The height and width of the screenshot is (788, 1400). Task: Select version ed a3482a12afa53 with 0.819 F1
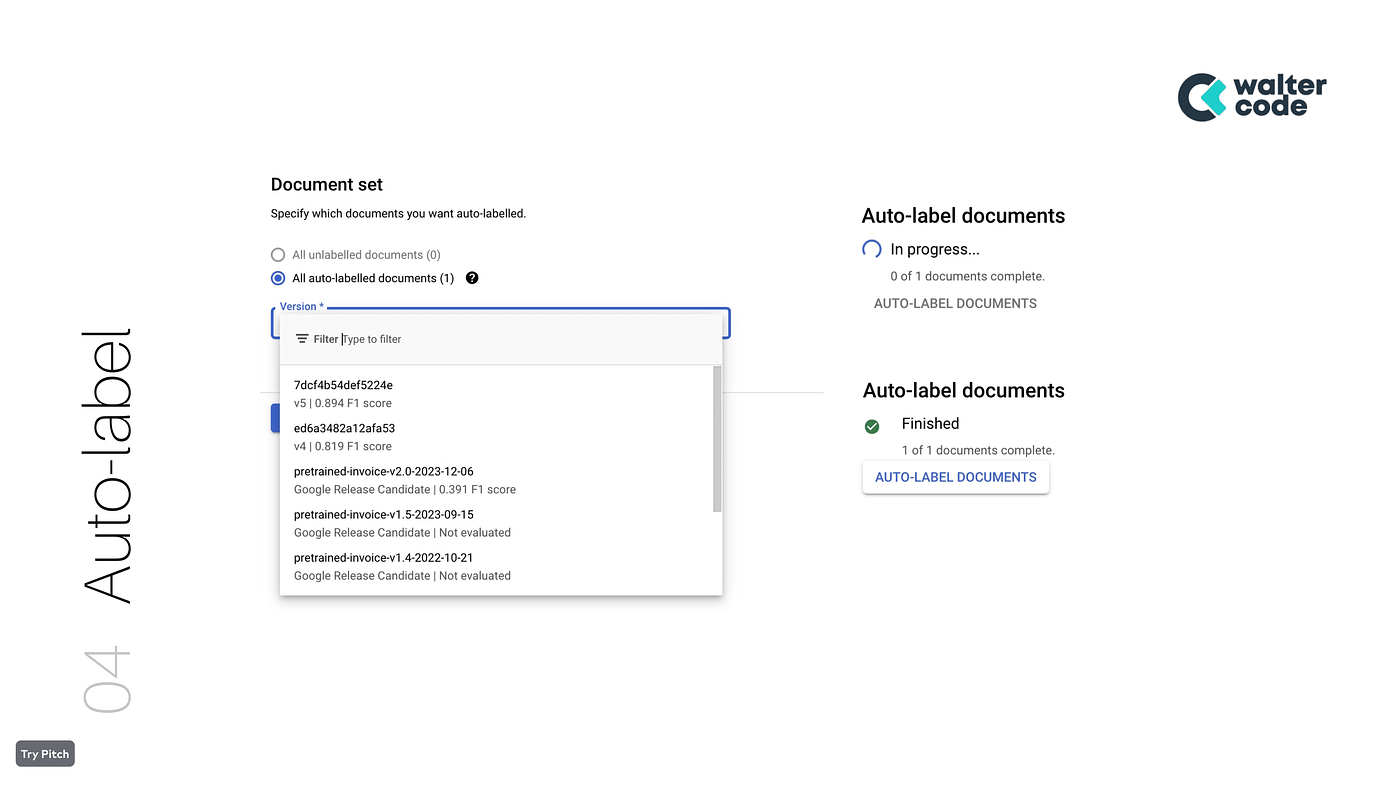tap(344, 427)
